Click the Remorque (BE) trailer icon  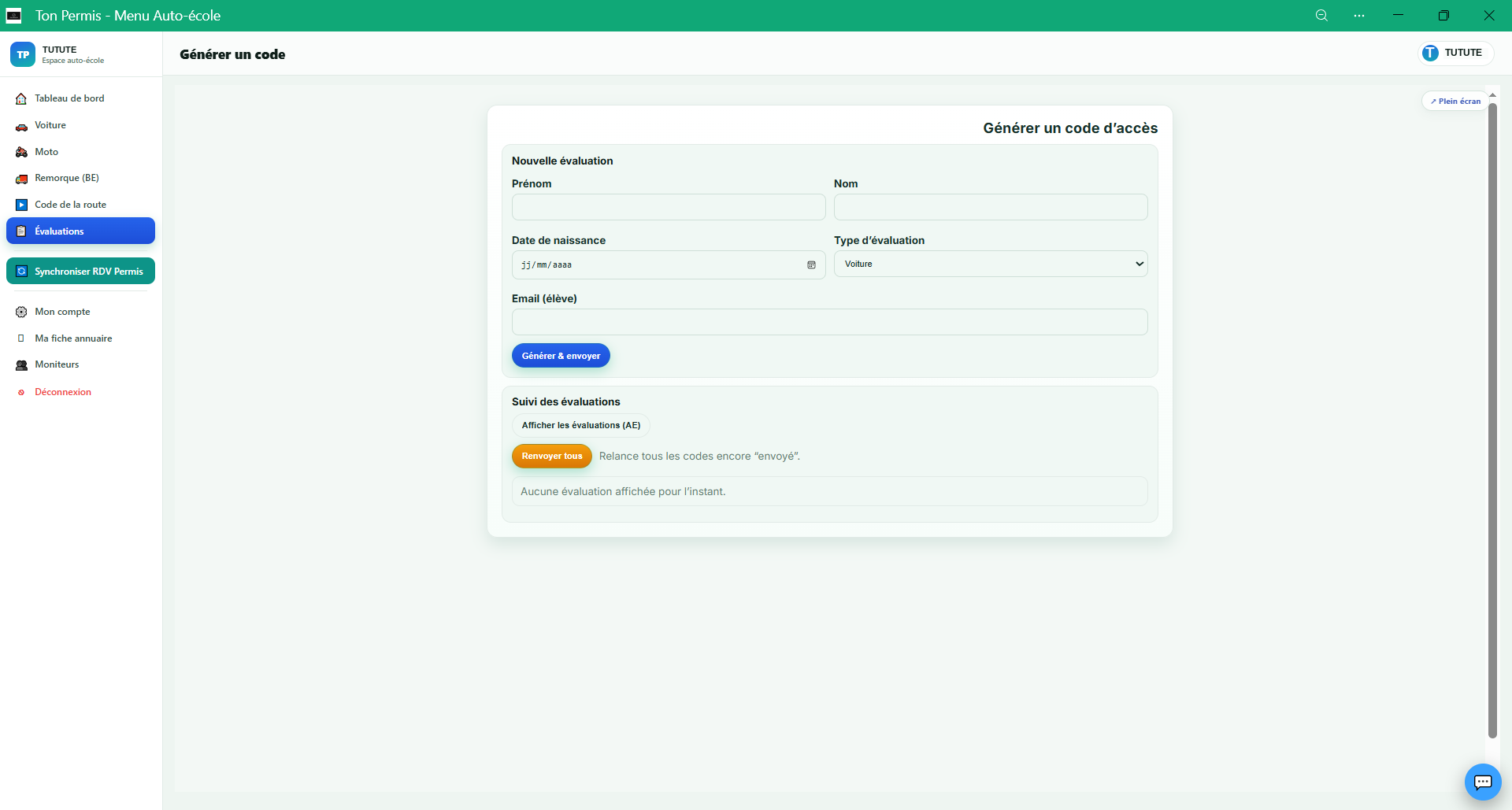[x=21, y=179]
